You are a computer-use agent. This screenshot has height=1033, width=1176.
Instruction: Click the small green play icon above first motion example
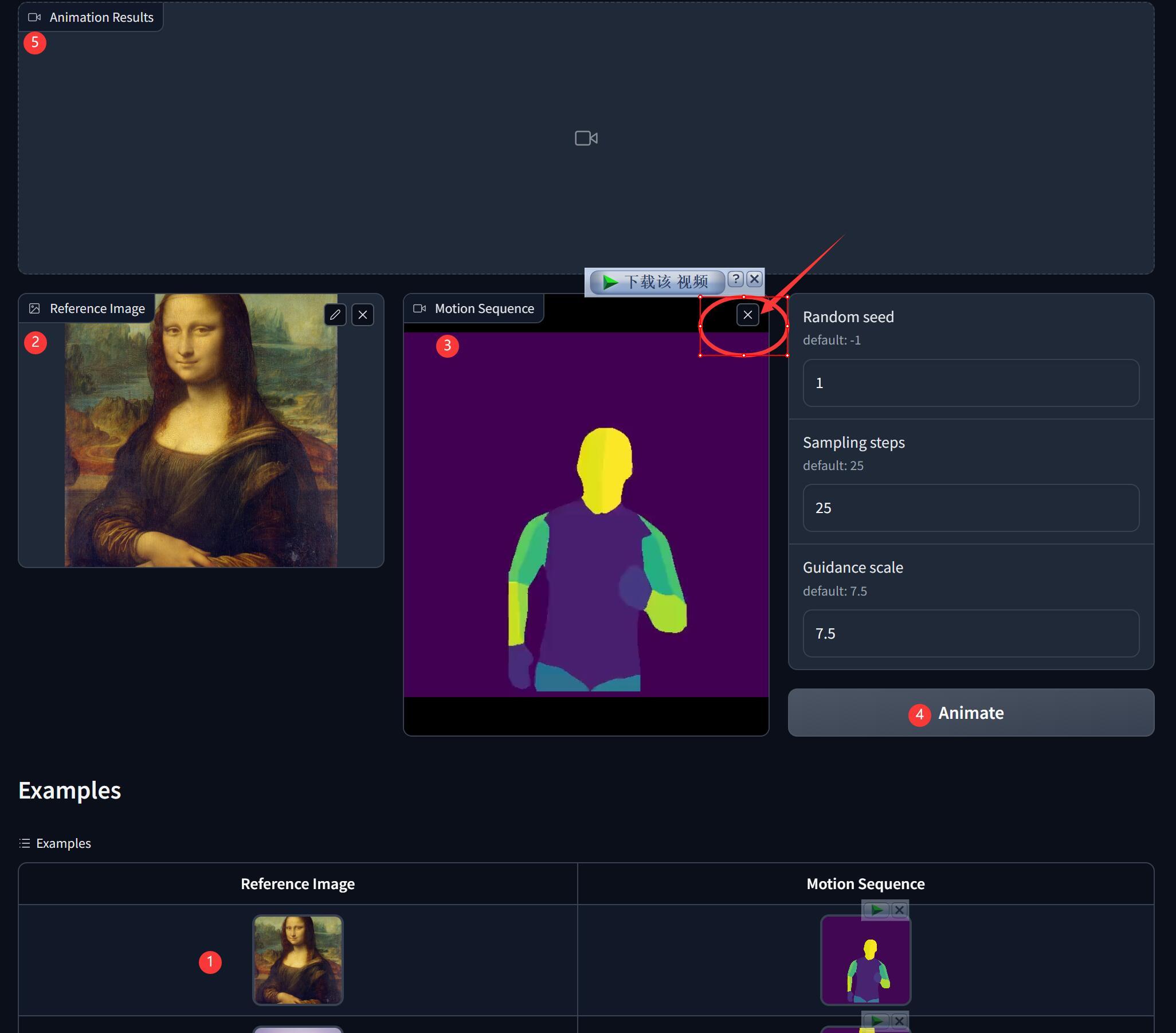[x=876, y=910]
